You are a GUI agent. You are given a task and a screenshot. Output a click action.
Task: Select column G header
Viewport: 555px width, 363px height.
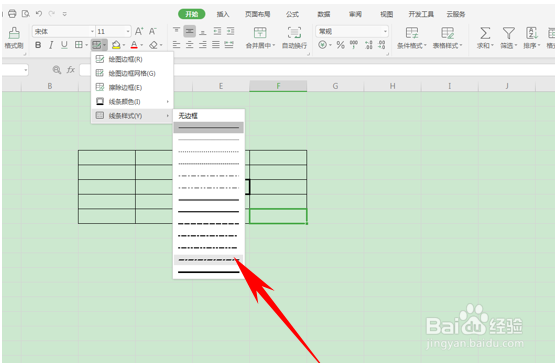pos(335,86)
